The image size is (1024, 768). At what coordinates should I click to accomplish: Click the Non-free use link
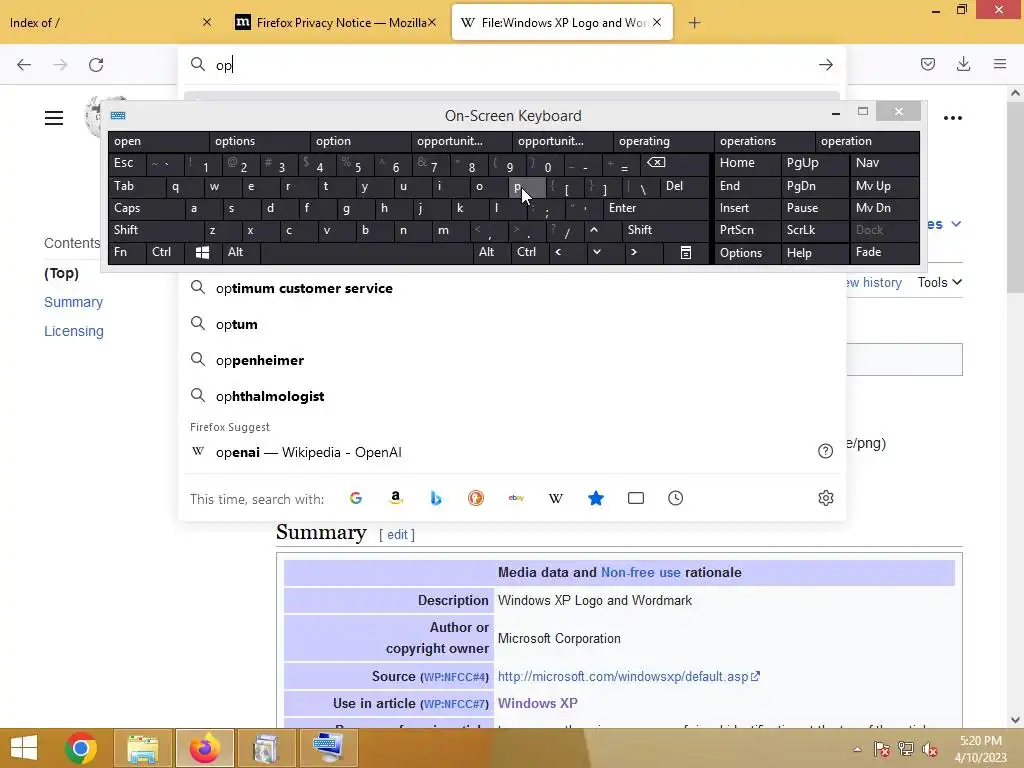(x=640, y=572)
